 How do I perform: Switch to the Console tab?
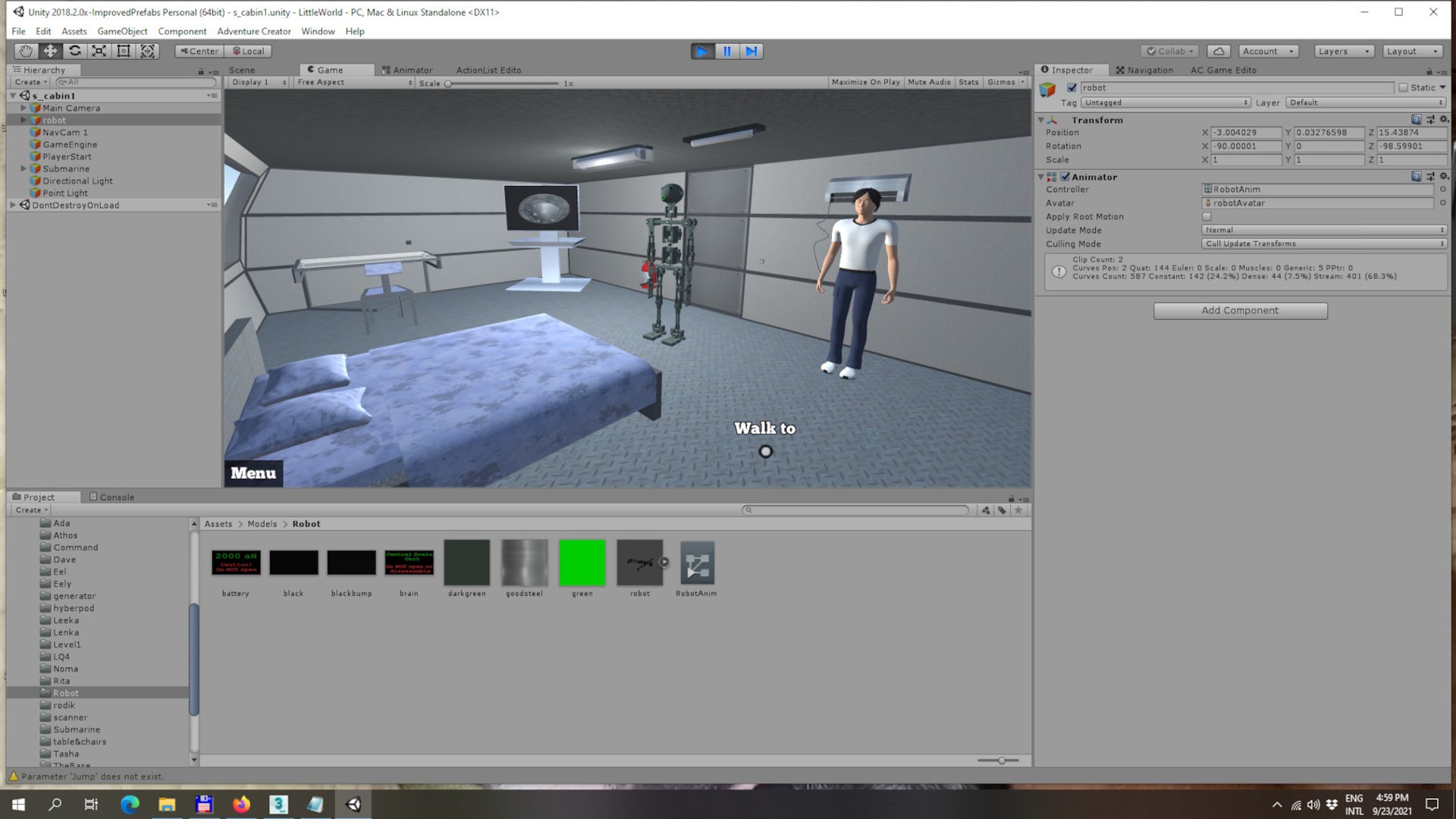(111, 497)
